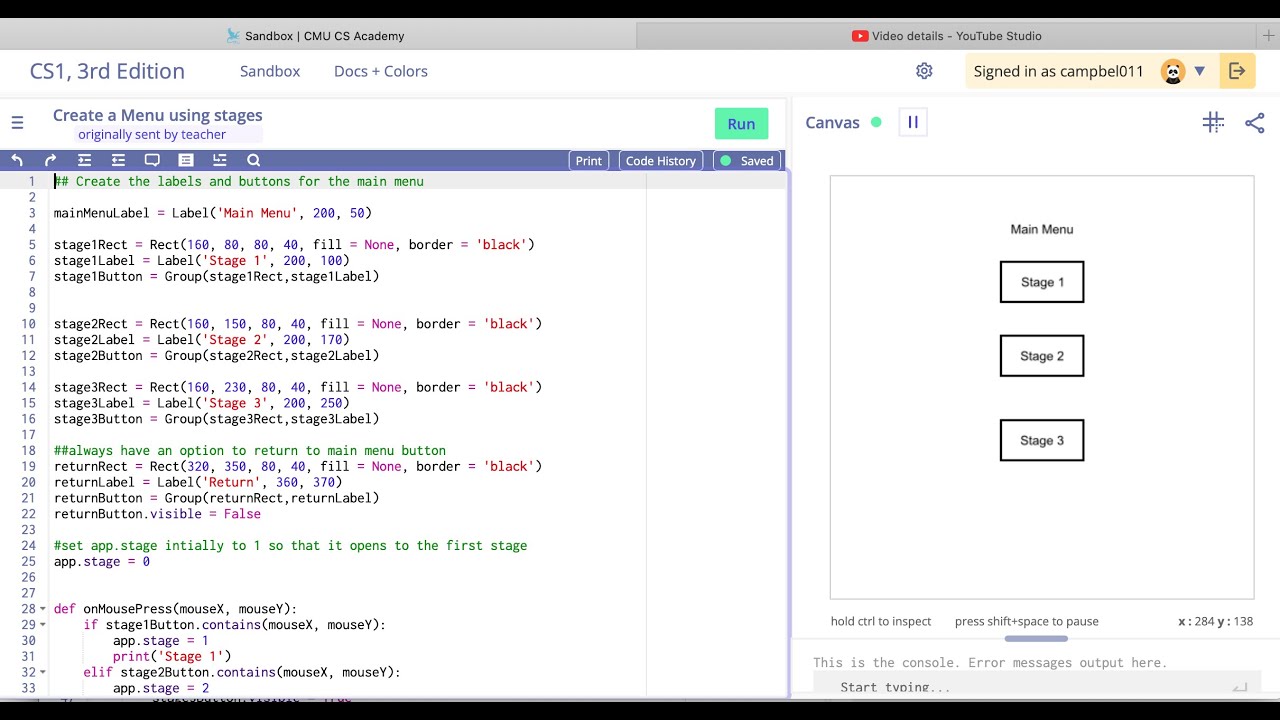
Task: Click the panda profile avatar
Action: tap(1173, 71)
